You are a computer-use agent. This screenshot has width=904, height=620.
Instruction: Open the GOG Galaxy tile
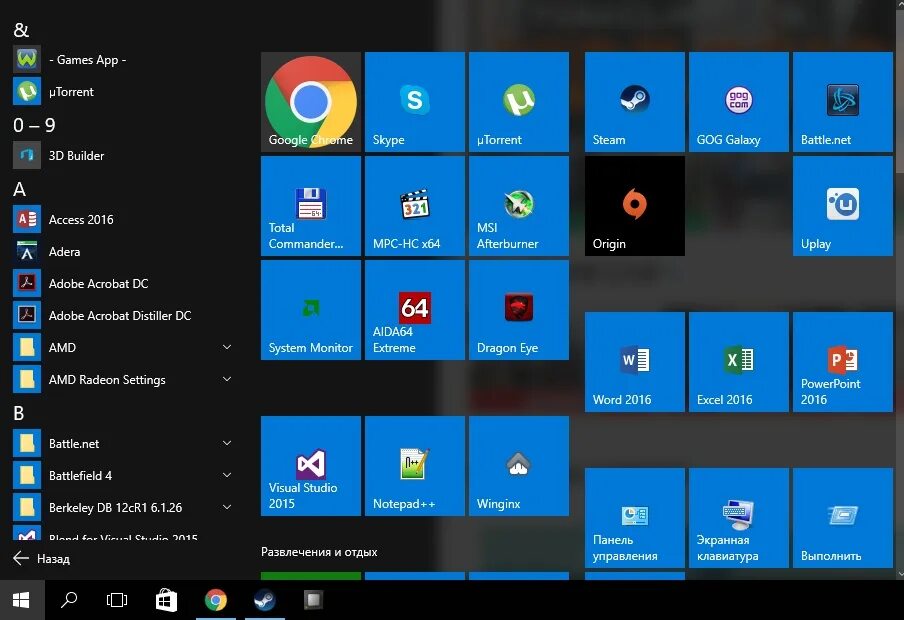[739, 102]
